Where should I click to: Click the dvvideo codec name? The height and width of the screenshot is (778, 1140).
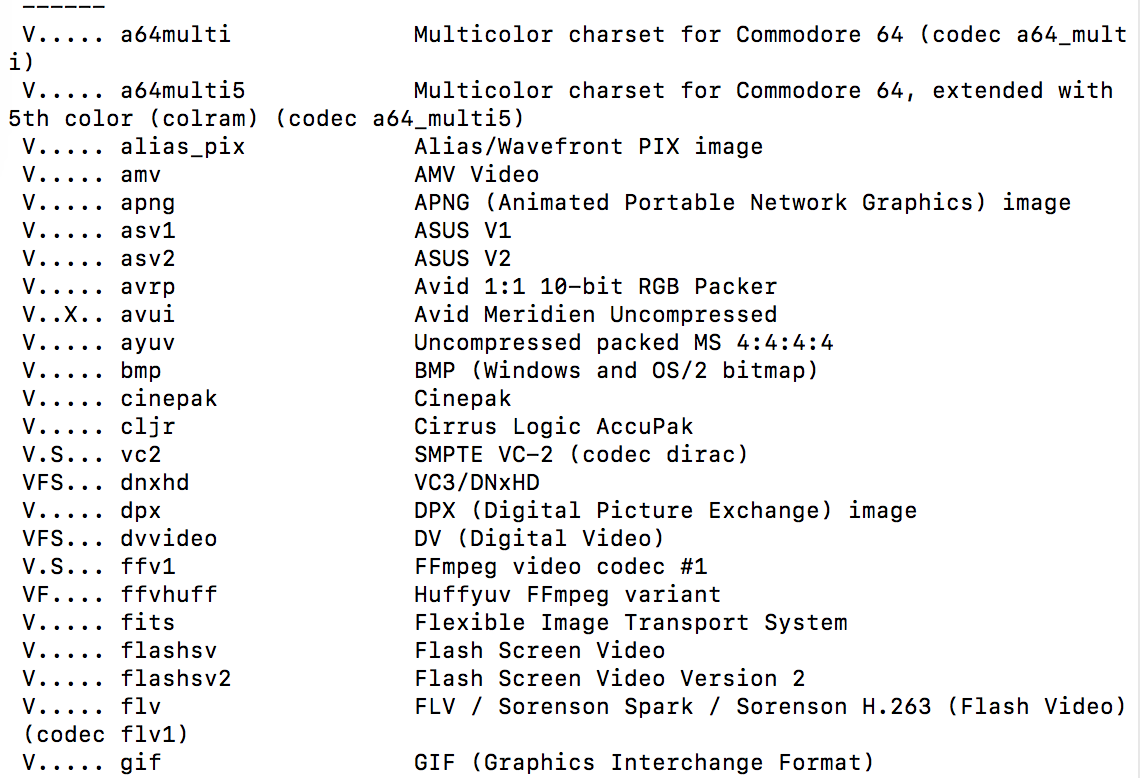pos(169,539)
